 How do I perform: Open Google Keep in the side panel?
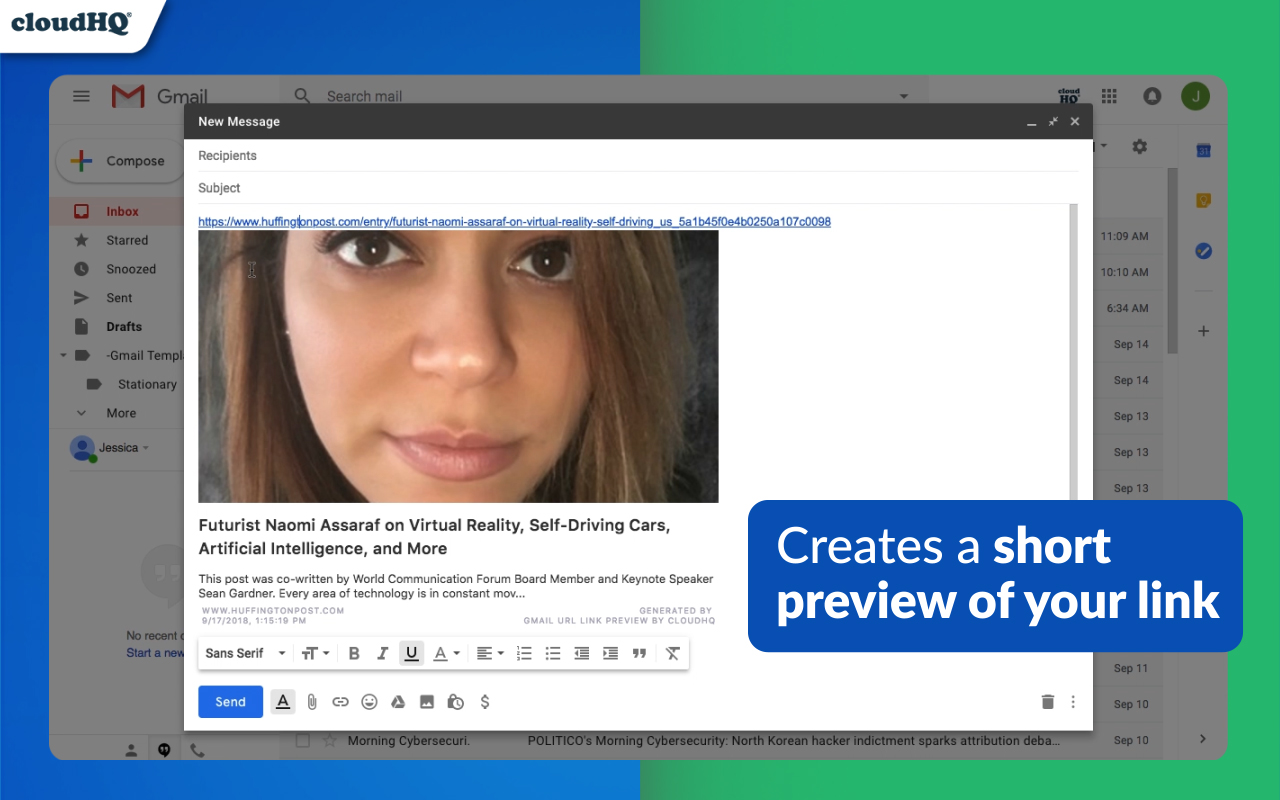tap(1203, 199)
